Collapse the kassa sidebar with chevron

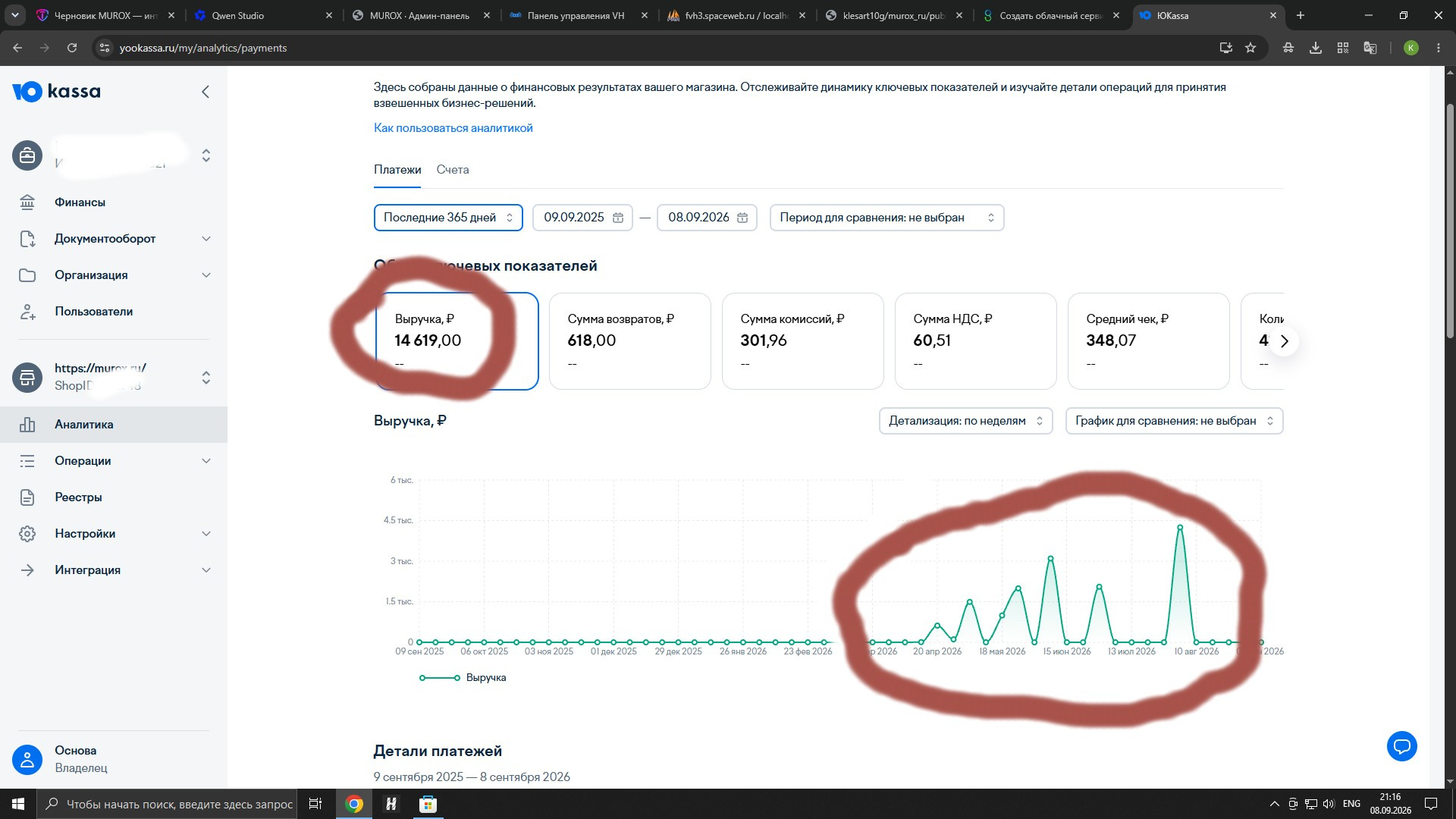click(206, 92)
